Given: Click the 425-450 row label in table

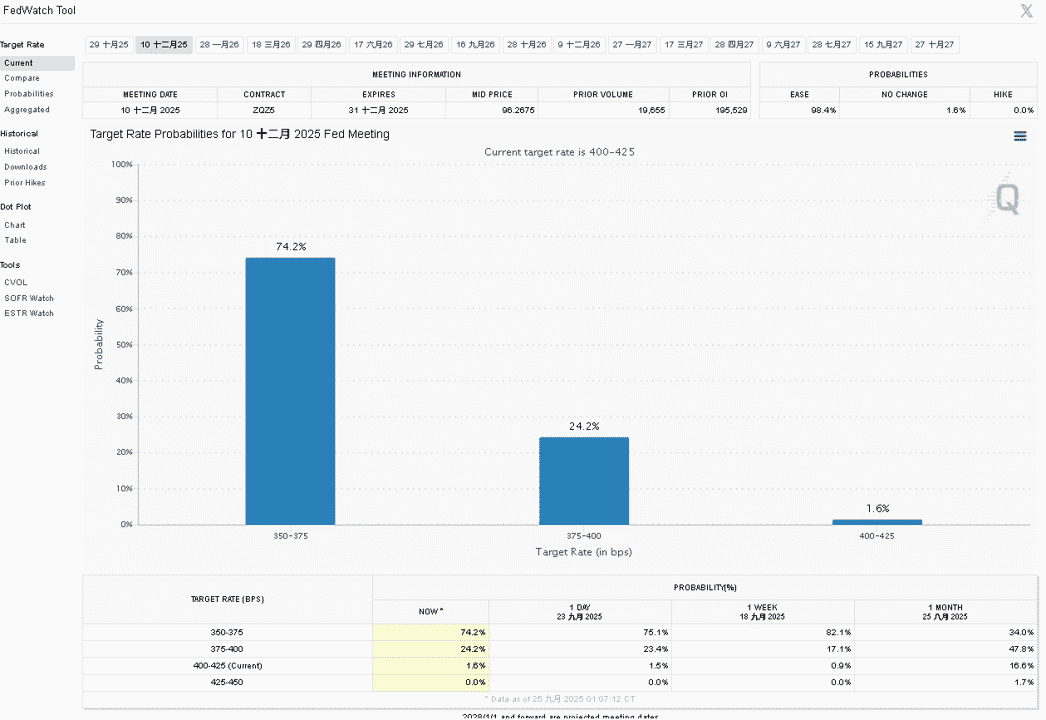Looking at the screenshot, I should tap(227, 683).
